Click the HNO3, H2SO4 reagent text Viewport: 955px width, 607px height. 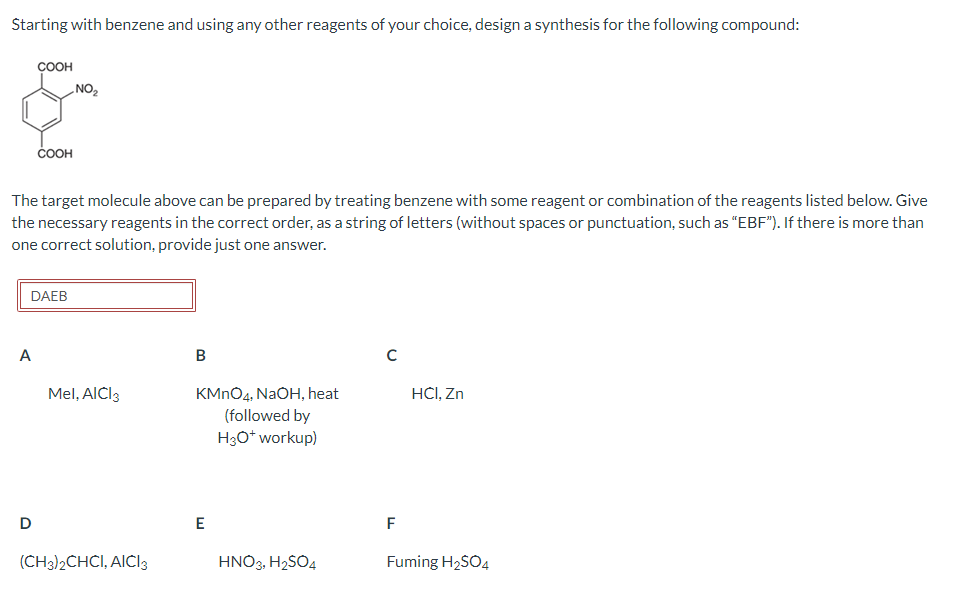pos(268,561)
